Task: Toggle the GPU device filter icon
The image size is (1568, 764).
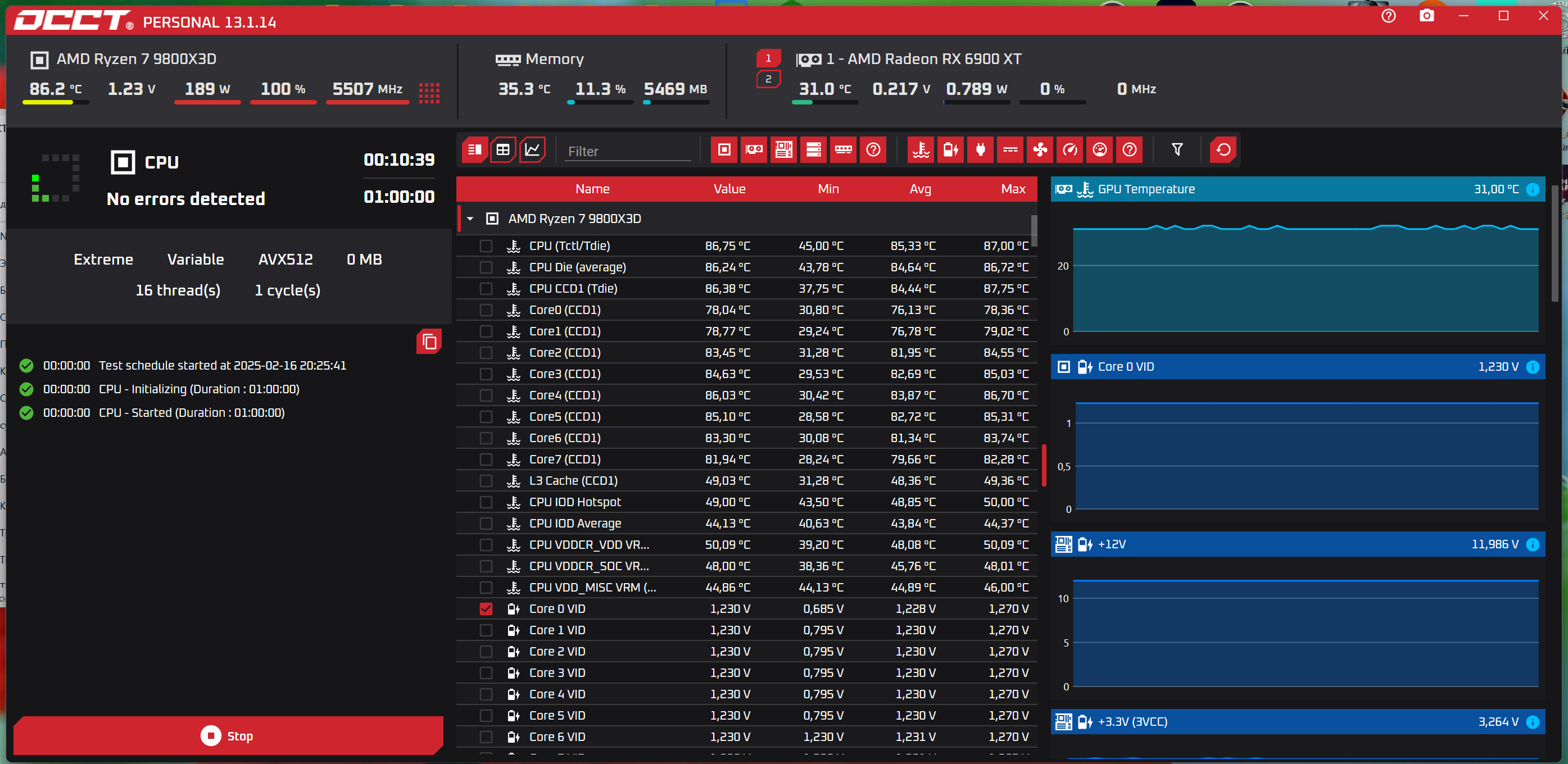Action: [x=754, y=149]
